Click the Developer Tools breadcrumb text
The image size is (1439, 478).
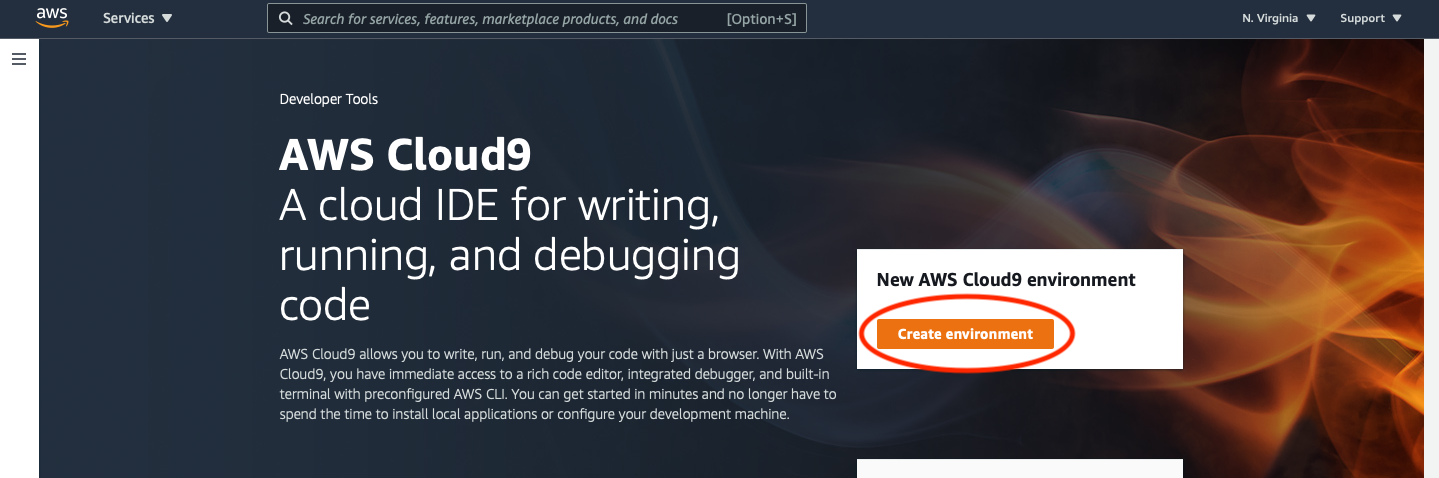coord(329,99)
